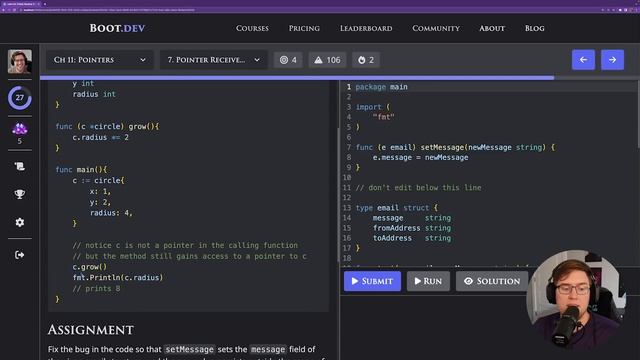The height and width of the screenshot is (360, 640).
Task: Go to next lesson with right arrow
Action: coord(612,60)
